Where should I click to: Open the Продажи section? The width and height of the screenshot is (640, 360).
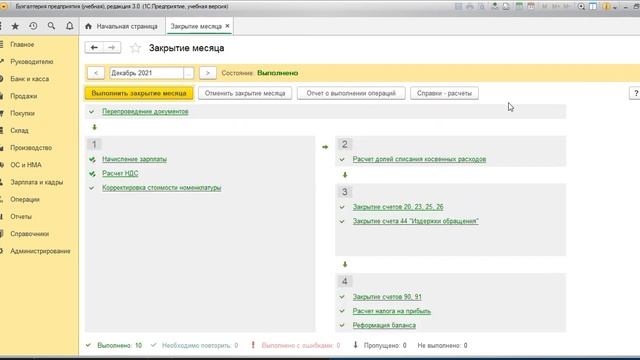pos(24,96)
